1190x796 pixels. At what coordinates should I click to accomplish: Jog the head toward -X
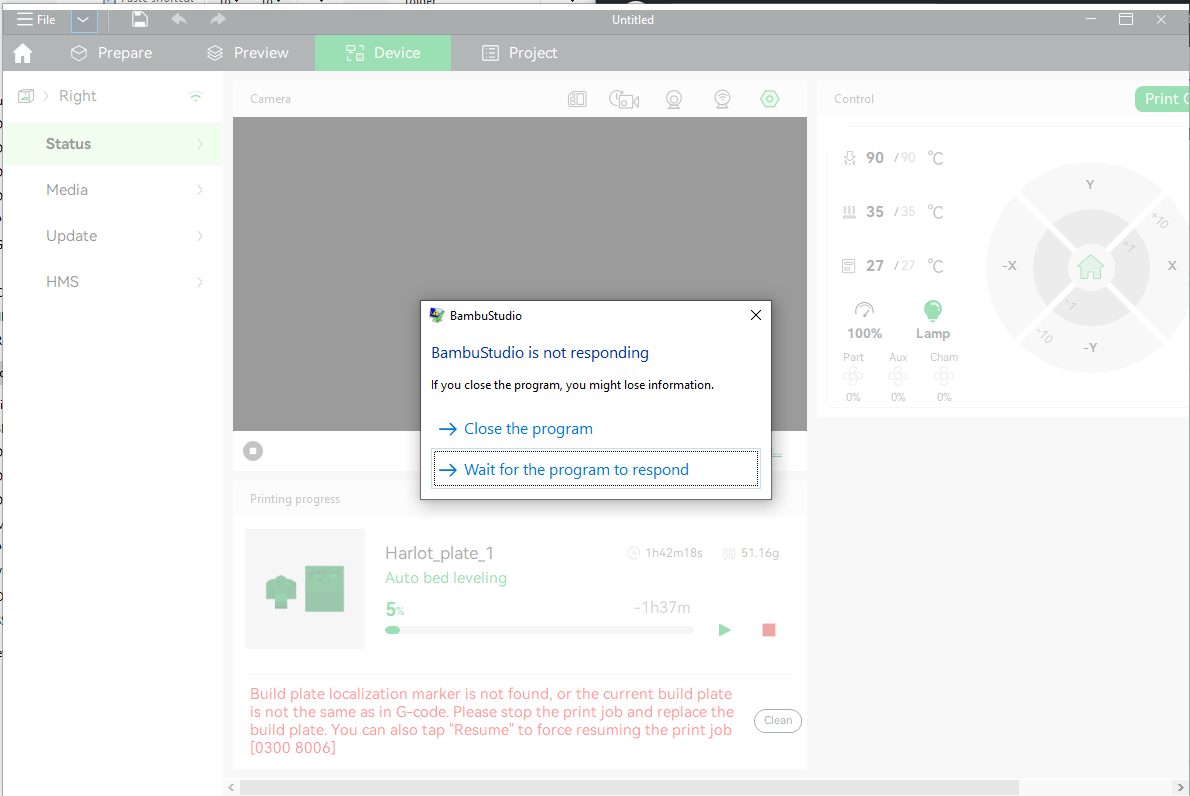1009,266
